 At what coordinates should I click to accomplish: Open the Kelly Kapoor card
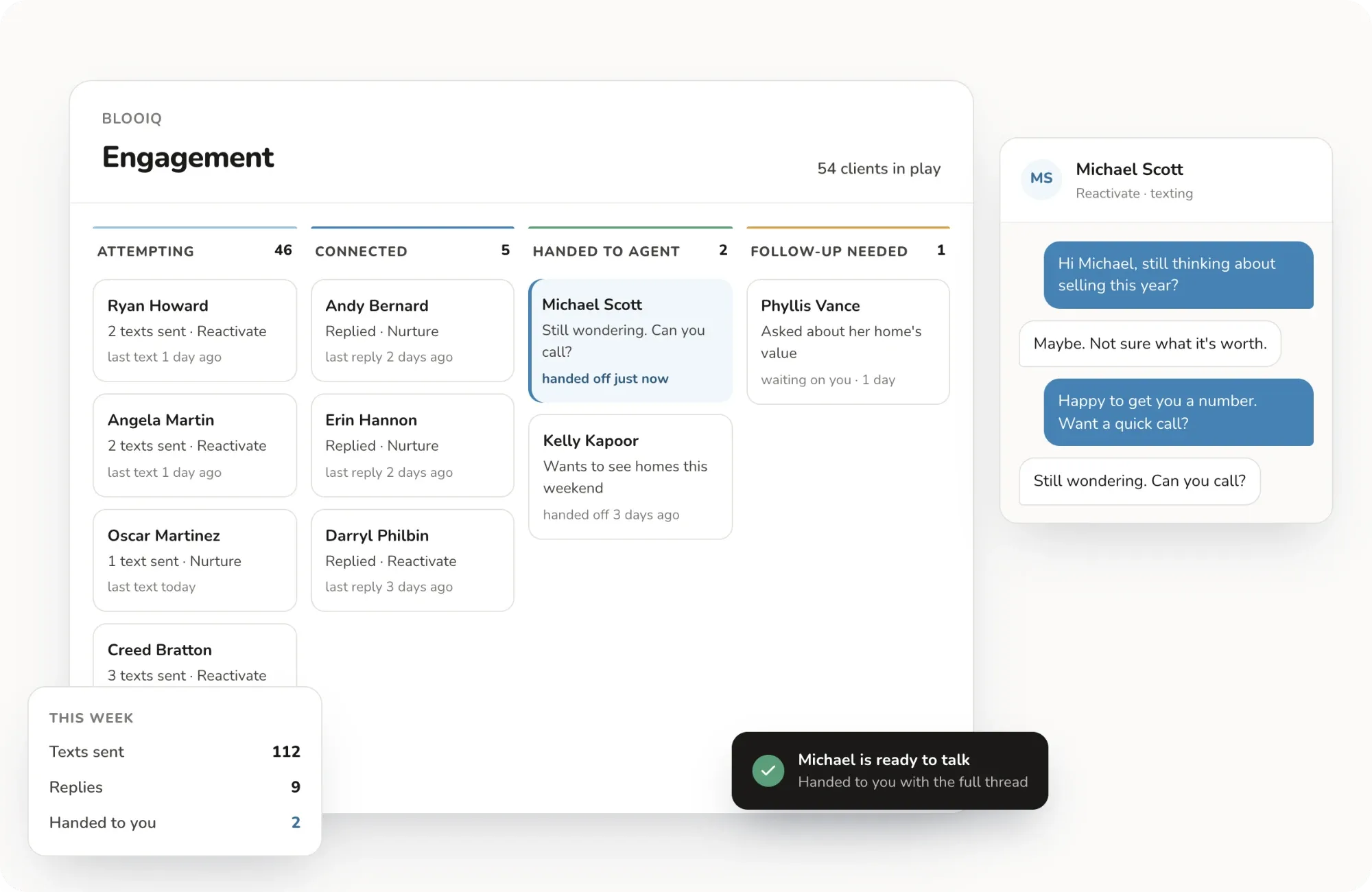(630, 477)
